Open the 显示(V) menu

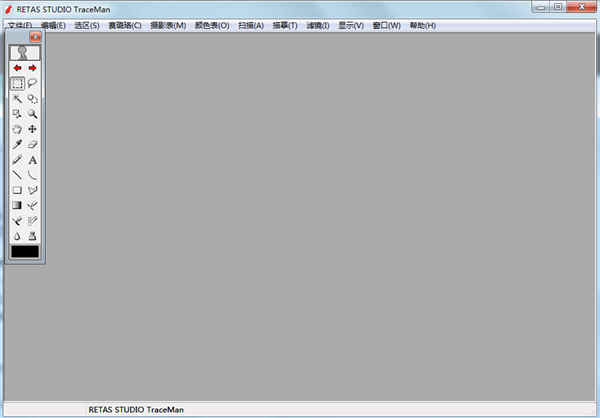[x=351, y=26]
